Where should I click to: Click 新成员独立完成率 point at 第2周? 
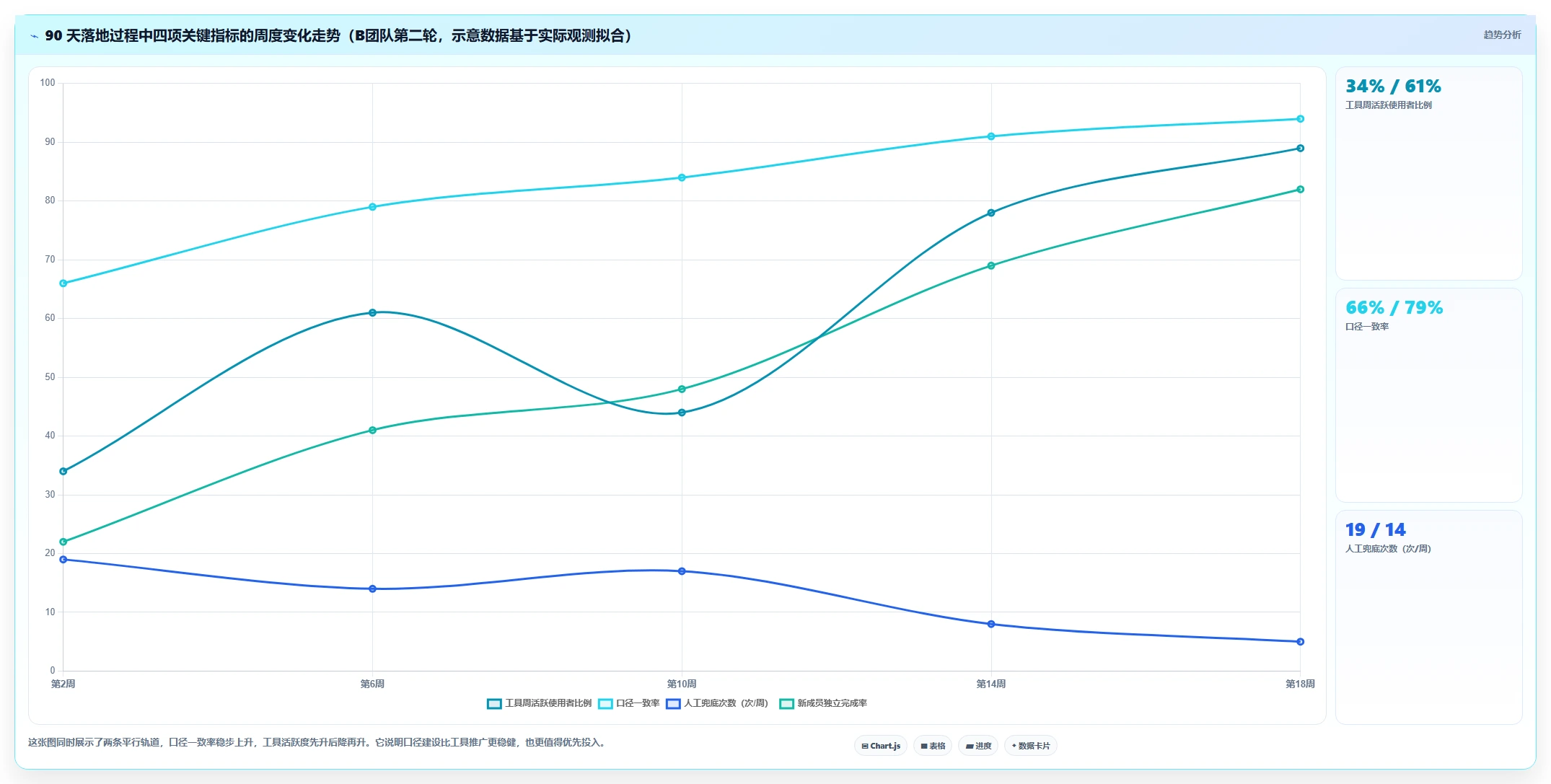point(63,542)
